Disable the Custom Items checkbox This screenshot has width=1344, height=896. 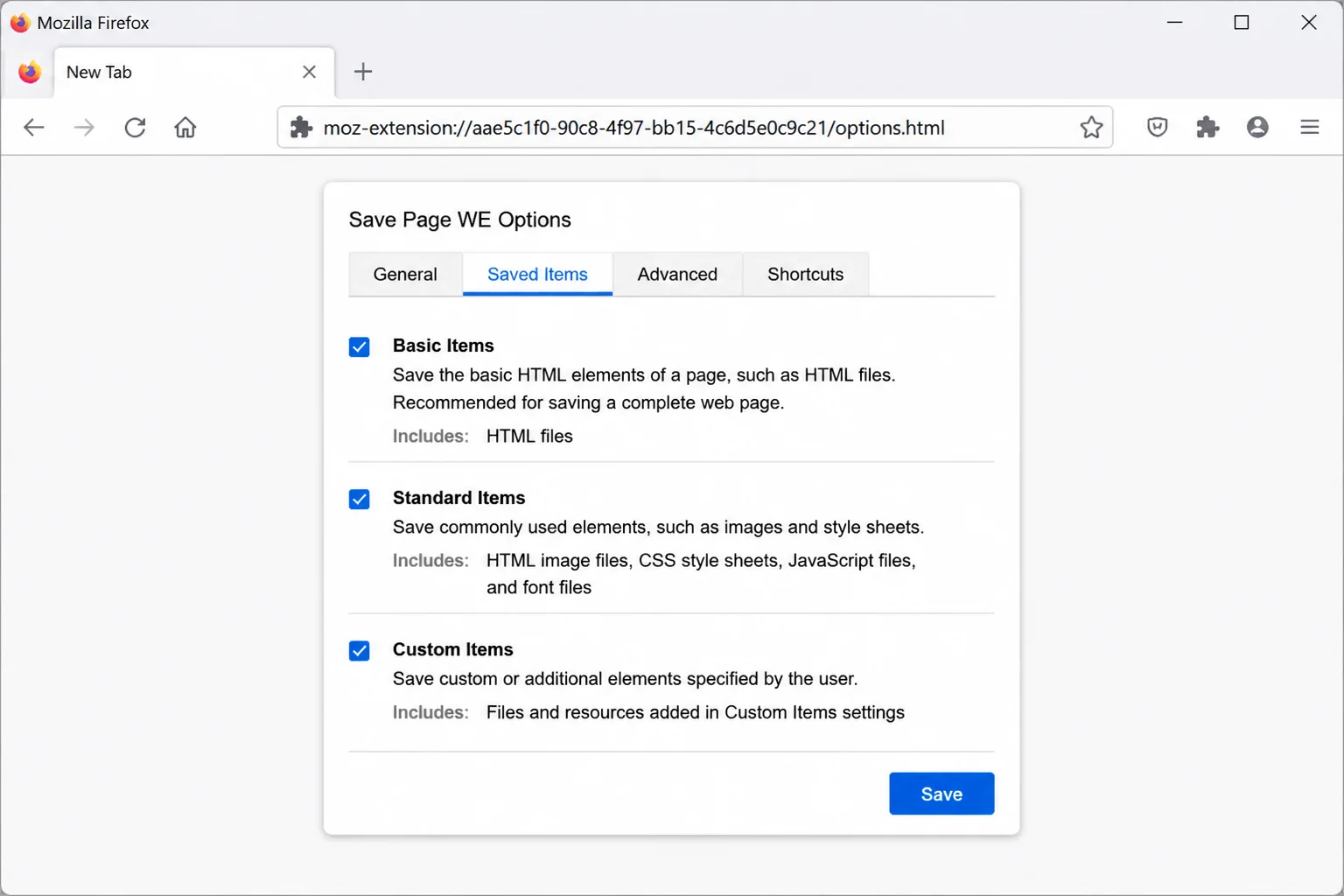pyautogui.click(x=360, y=651)
